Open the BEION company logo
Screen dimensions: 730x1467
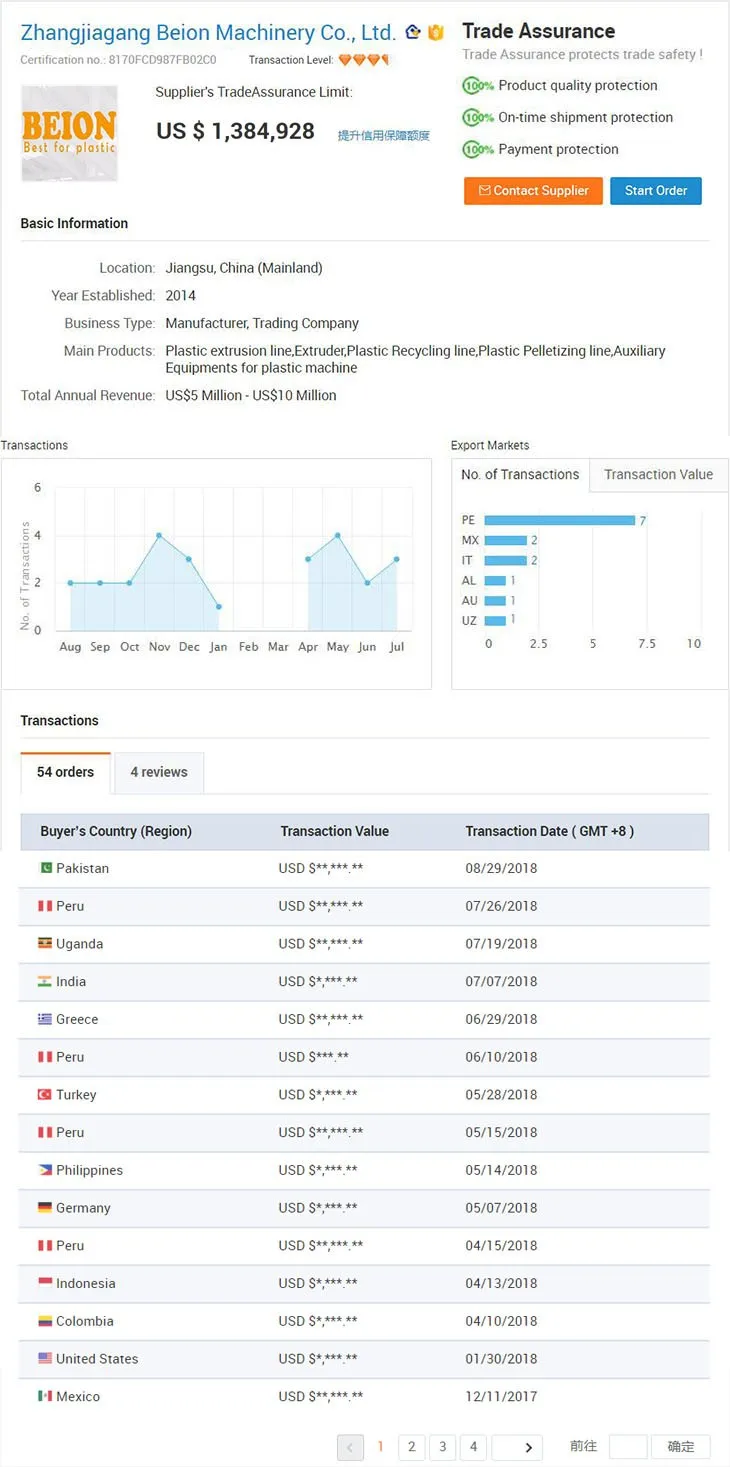pyautogui.click(x=70, y=134)
